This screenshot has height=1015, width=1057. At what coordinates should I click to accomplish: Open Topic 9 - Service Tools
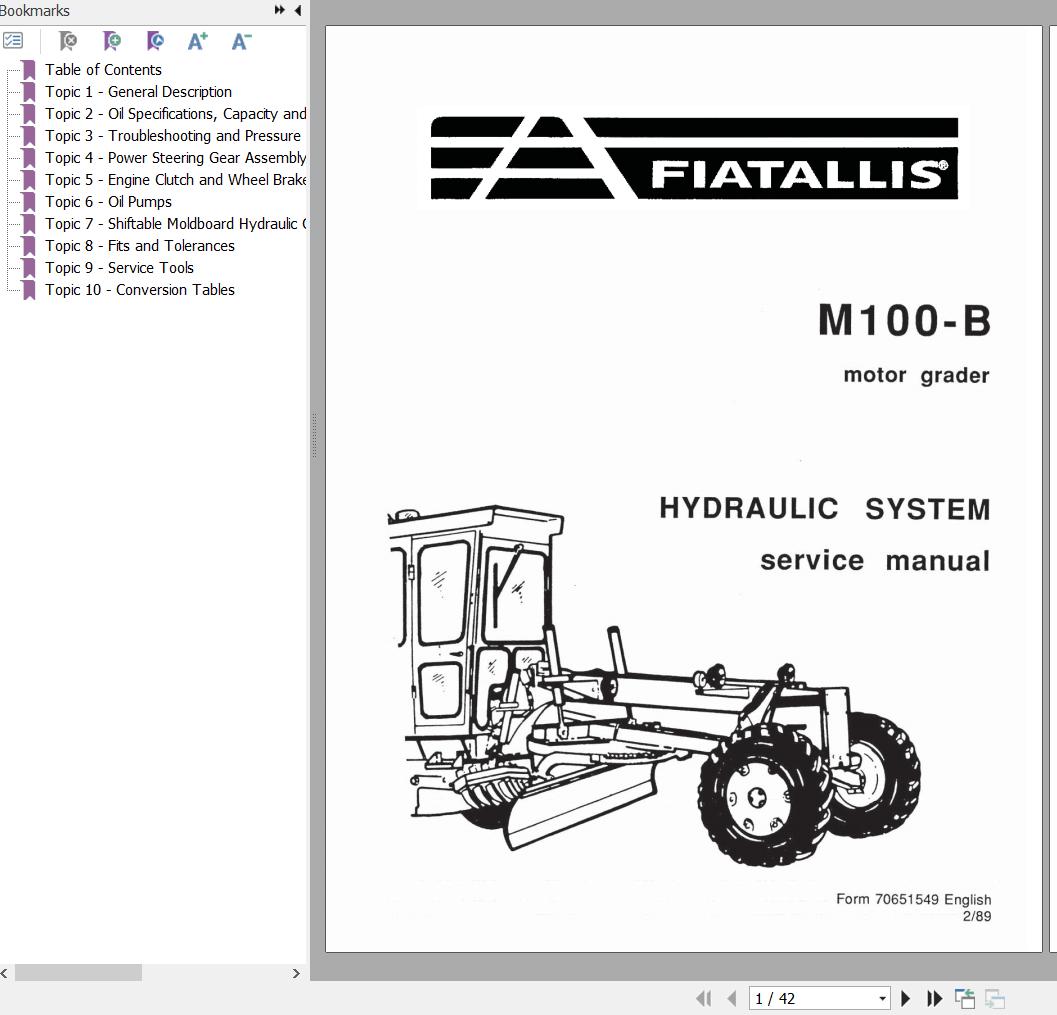pyautogui.click(x=119, y=267)
